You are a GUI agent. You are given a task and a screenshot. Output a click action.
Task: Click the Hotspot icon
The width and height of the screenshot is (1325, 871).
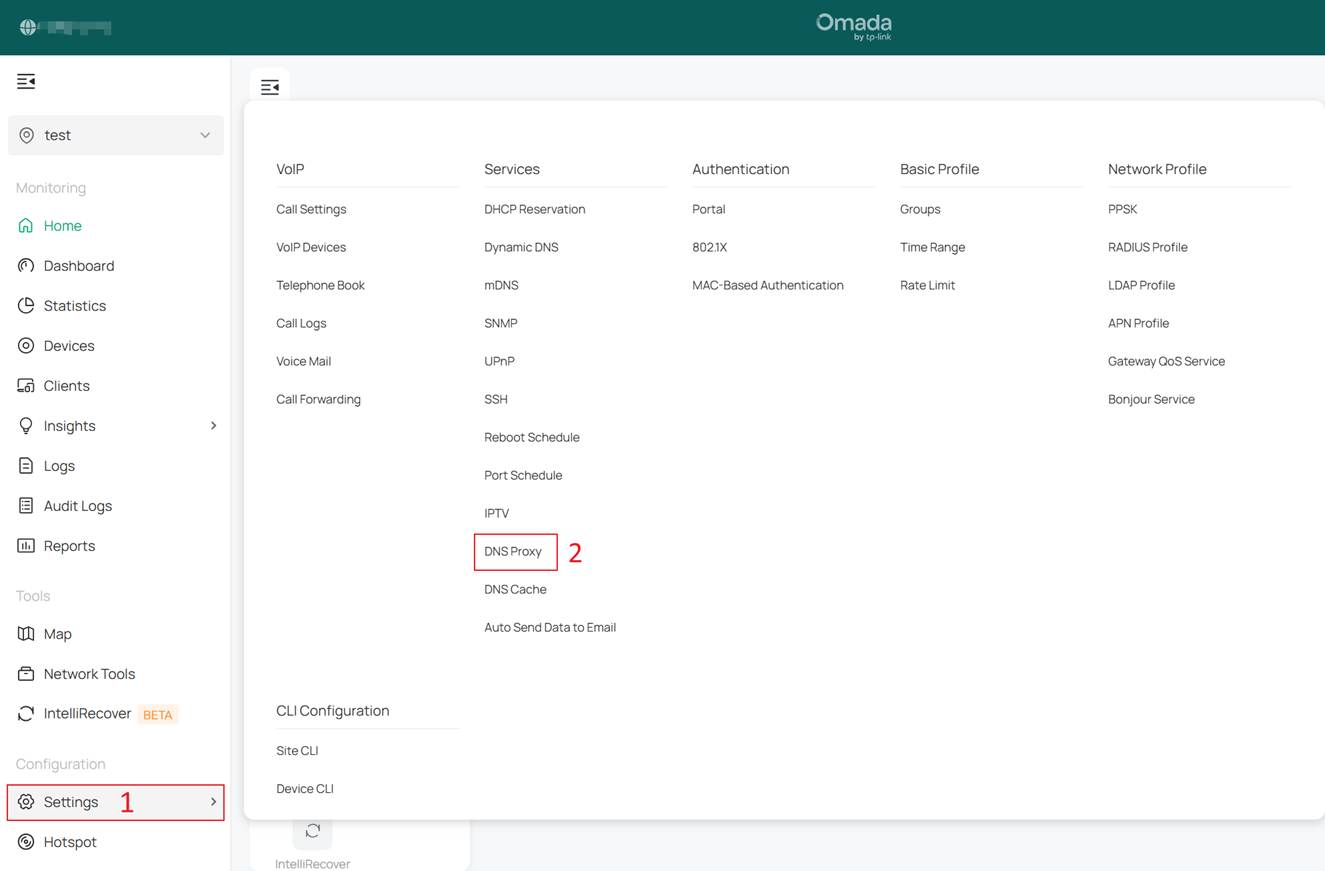point(26,842)
